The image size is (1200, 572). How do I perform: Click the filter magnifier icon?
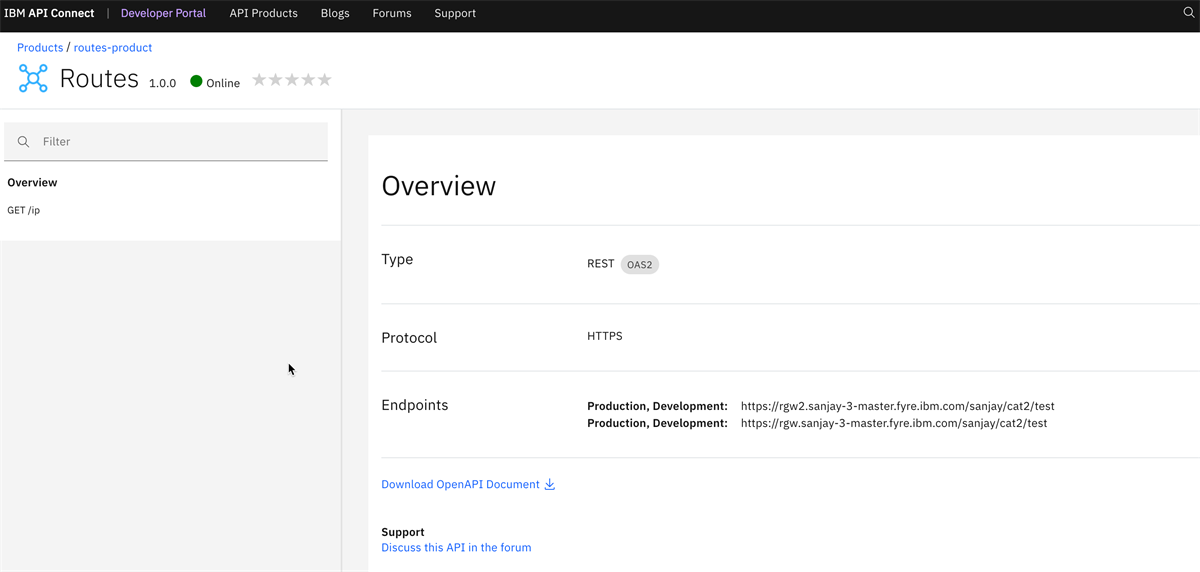(x=23, y=142)
